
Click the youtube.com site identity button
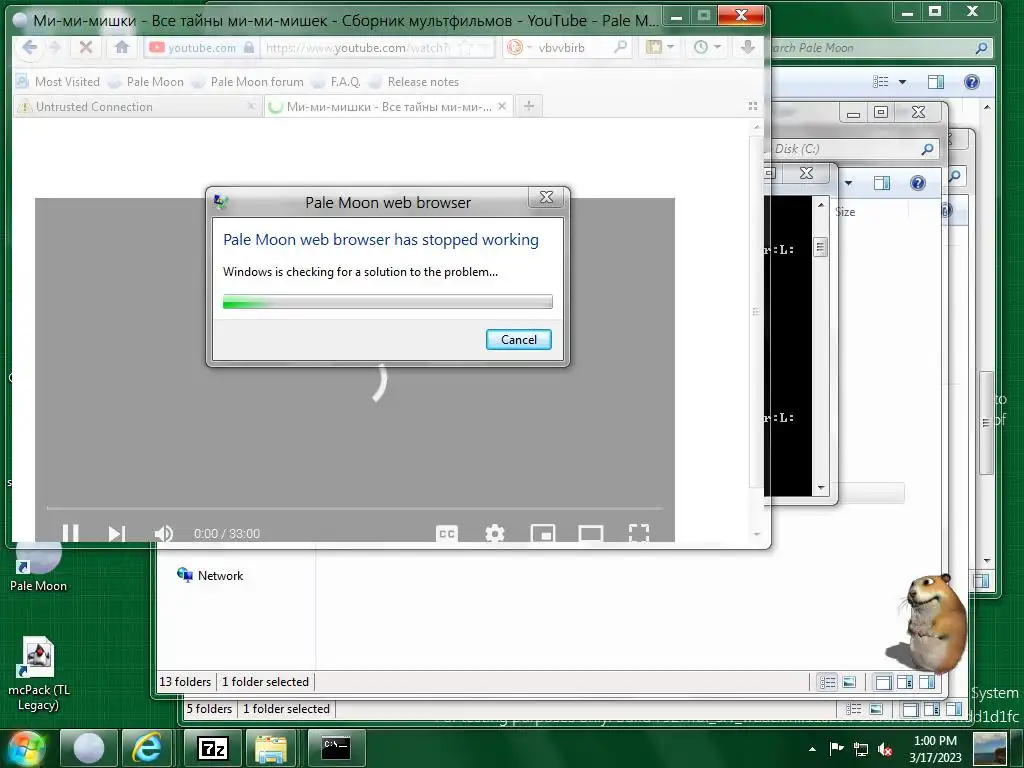(201, 48)
